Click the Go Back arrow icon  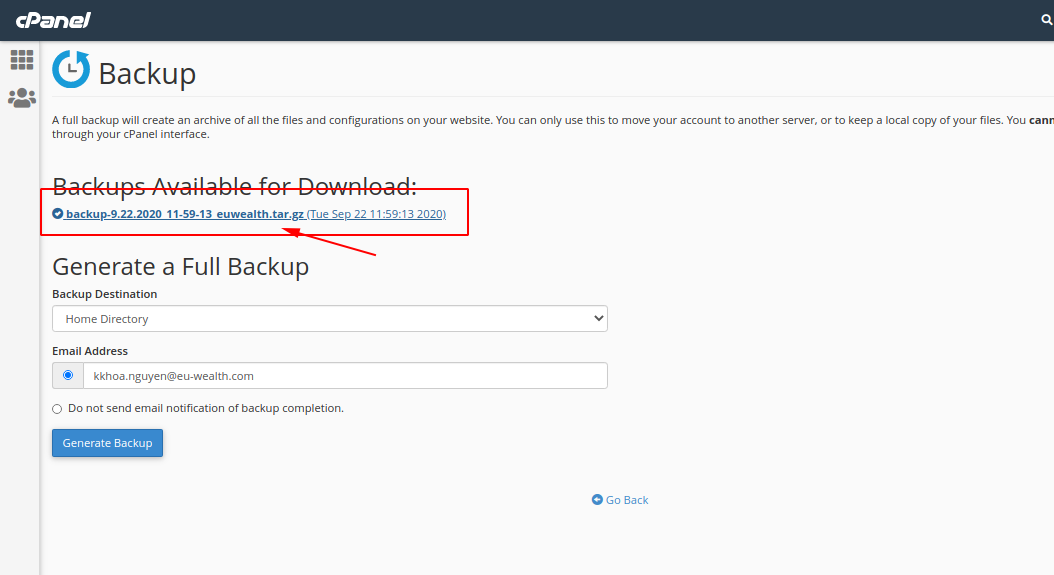(x=597, y=500)
